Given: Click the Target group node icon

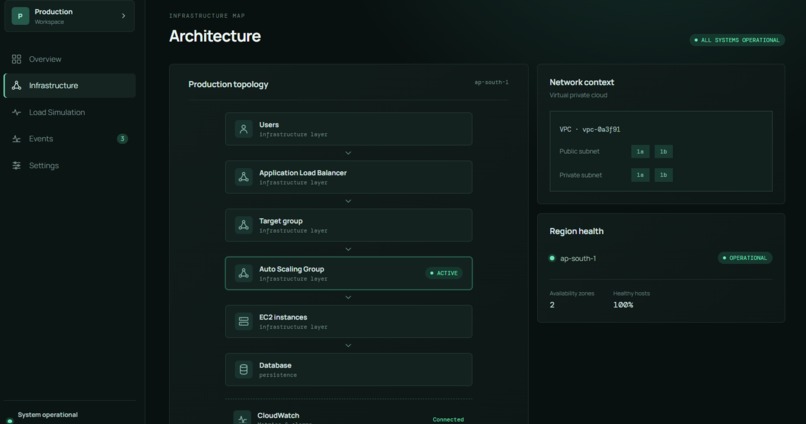Looking at the screenshot, I should click(x=244, y=225).
